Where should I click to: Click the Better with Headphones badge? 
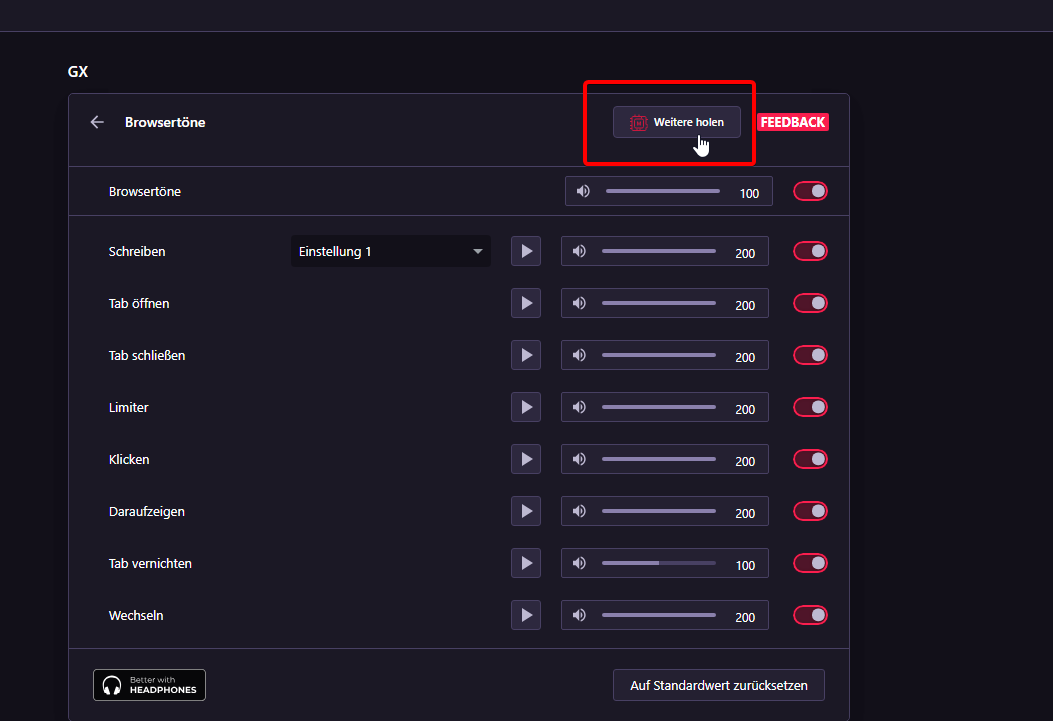coord(150,685)
